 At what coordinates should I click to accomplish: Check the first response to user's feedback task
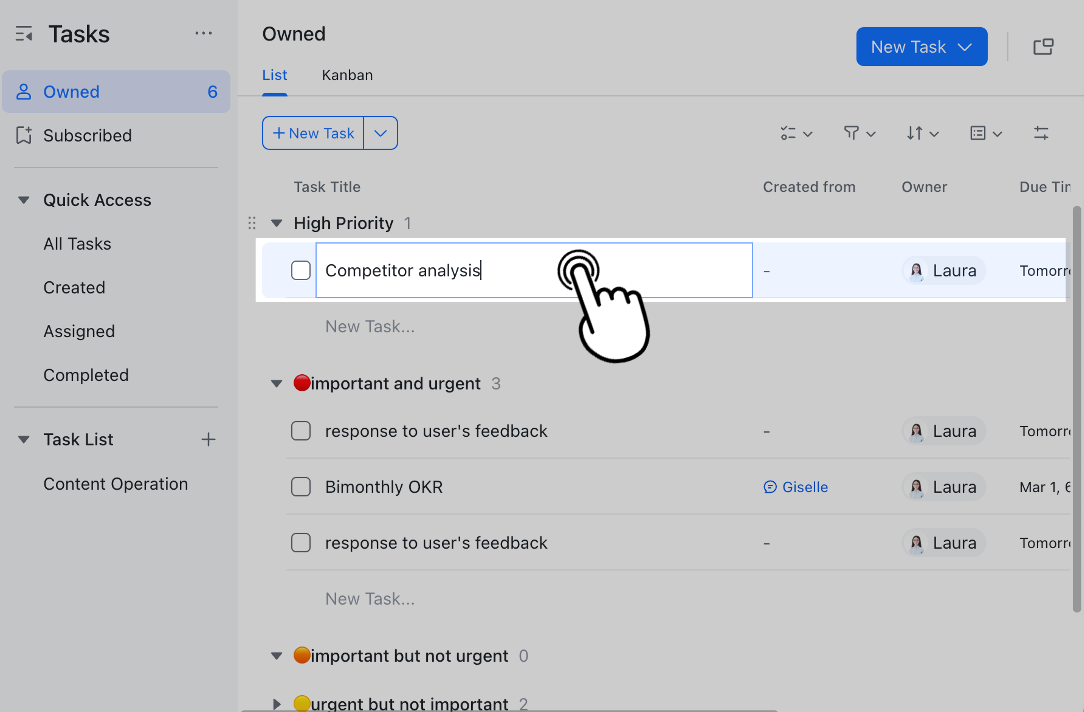[x=300, y=431]
